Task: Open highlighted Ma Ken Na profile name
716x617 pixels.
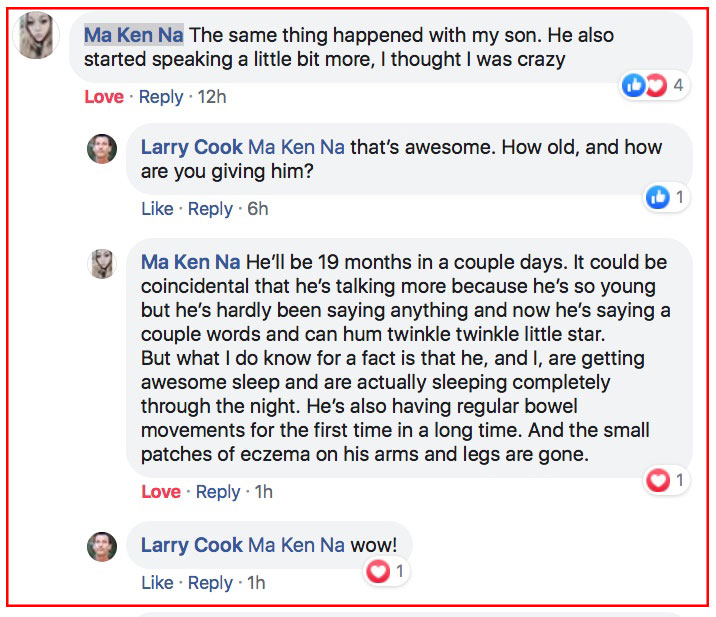Action: pyautogui.click(x=134, y=35)
